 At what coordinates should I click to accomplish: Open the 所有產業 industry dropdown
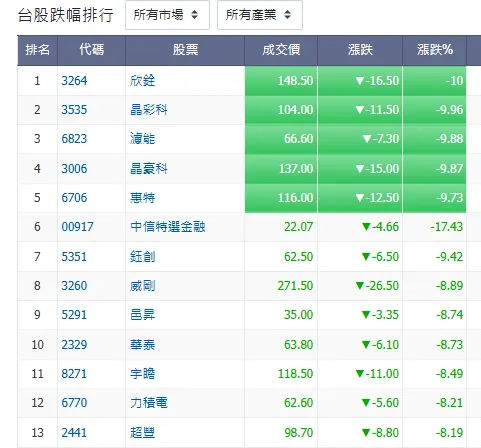point(260,15)
